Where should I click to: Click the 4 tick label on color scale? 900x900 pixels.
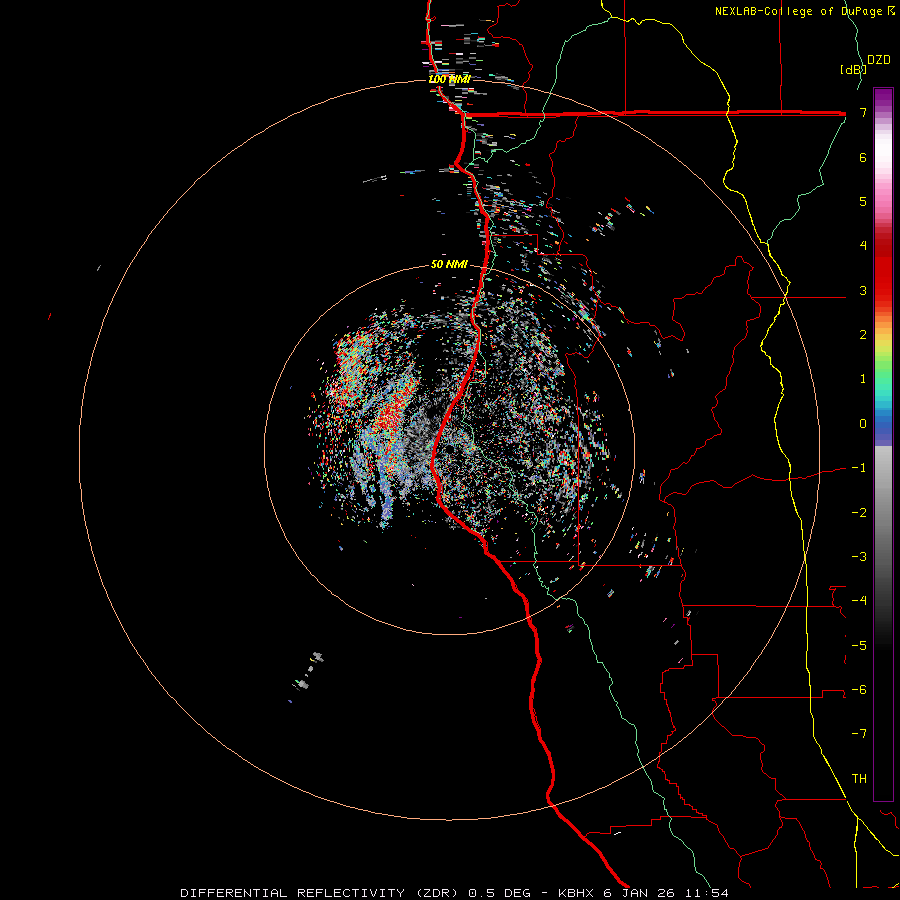pyautogui.click(x=863, y=246)
